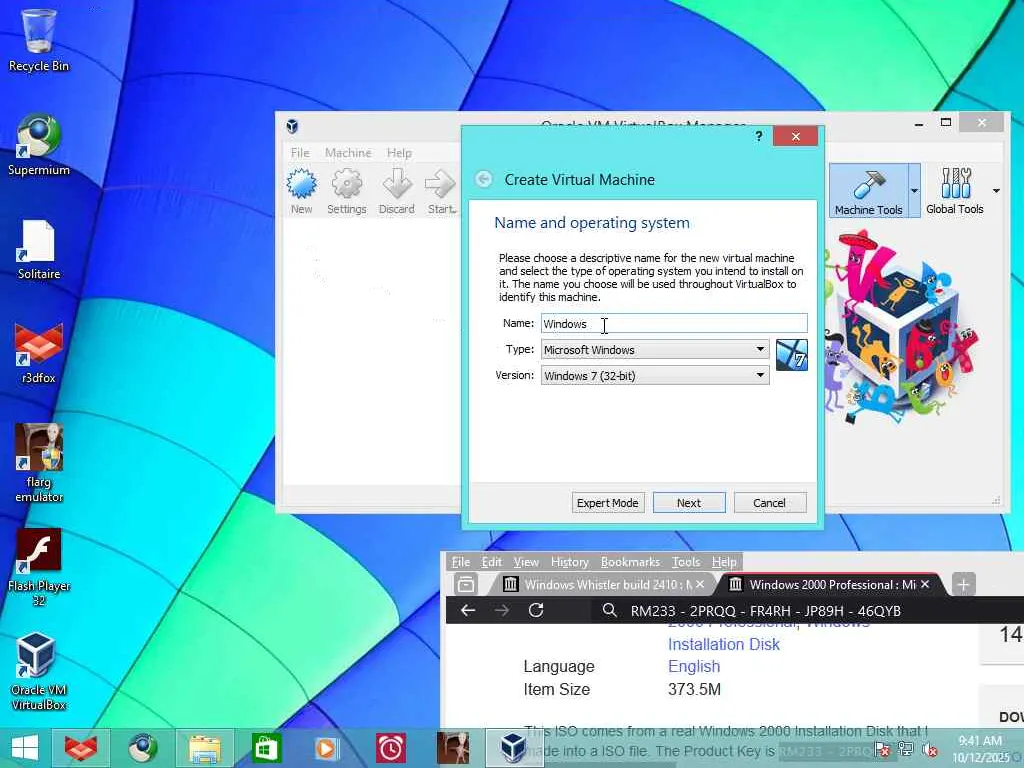Click the address bar search icon
The width and height of the screenshot is (1024, 768).
tap(609, 610)
